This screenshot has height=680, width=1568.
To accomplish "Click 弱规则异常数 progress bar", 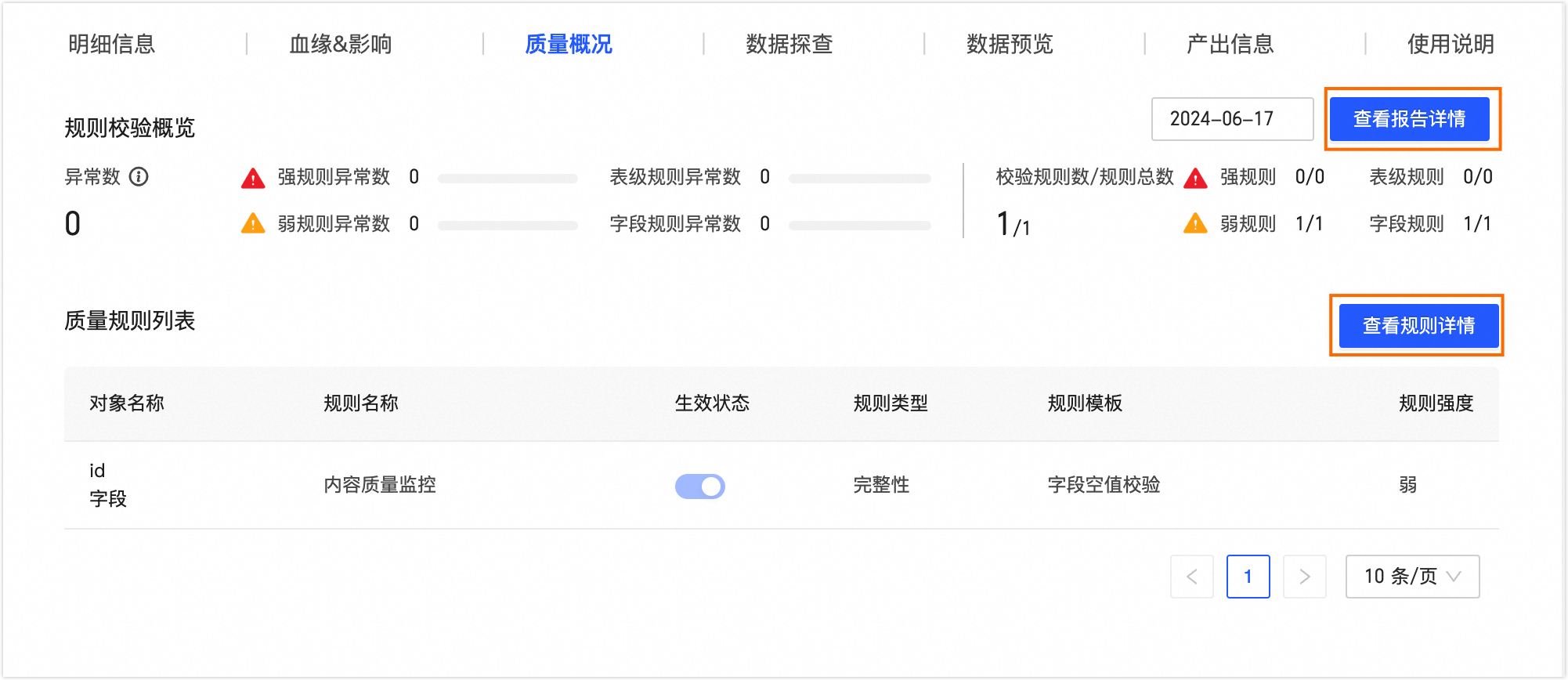I will coord(508,226).
